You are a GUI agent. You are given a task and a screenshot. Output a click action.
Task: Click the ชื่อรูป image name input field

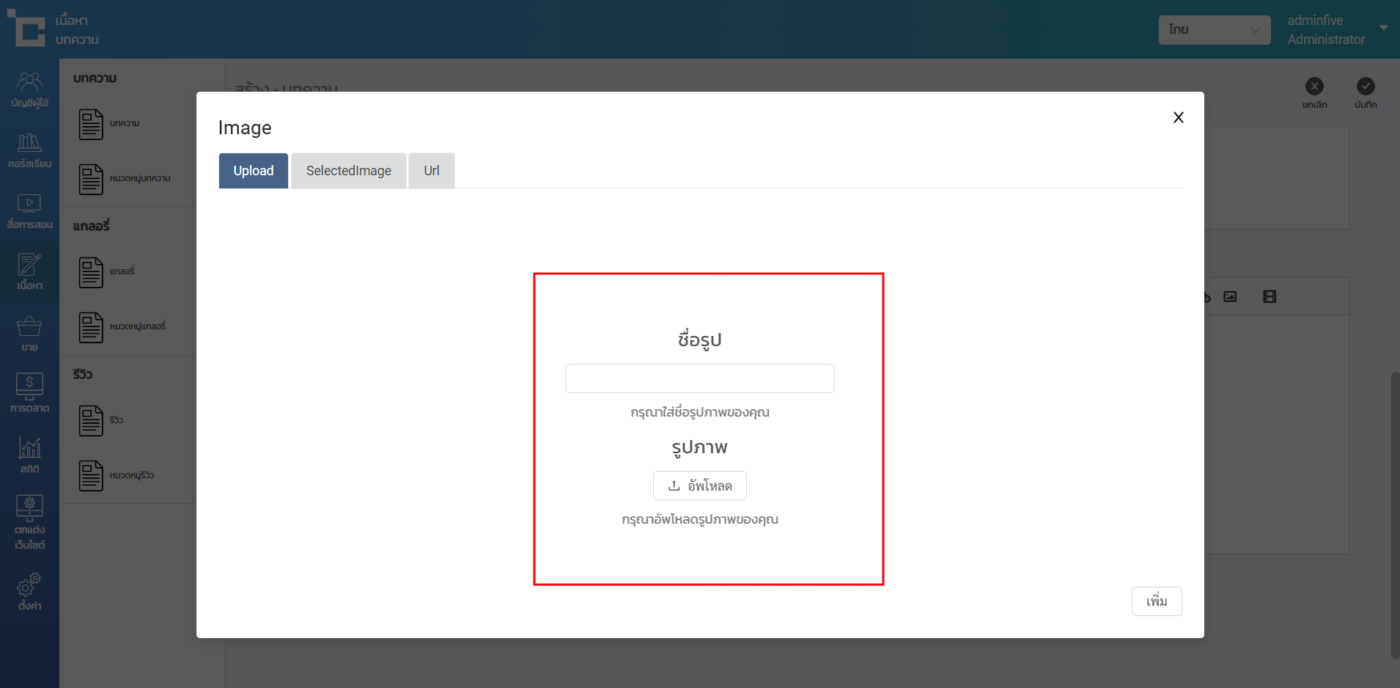coord(699,379)
